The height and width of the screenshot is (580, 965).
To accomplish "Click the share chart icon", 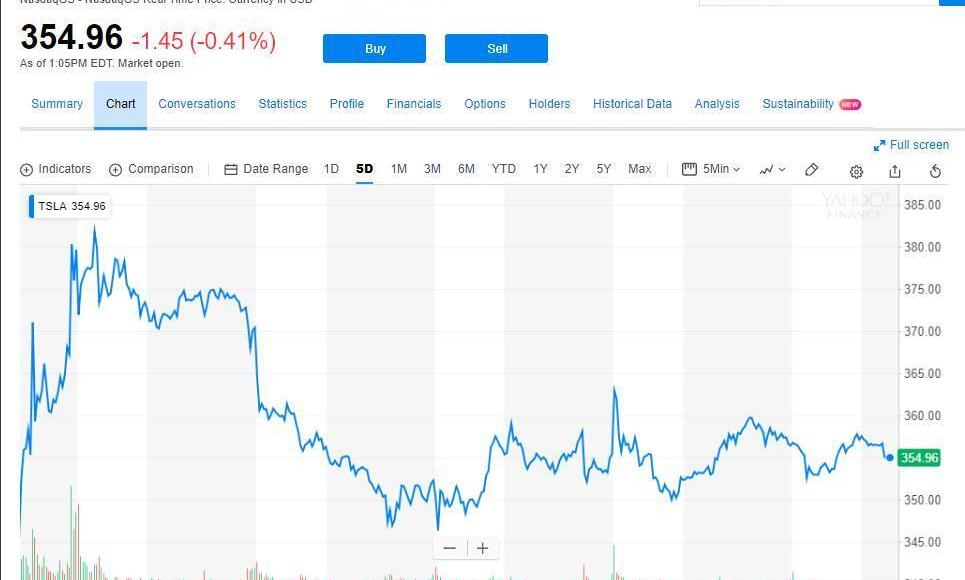I will pos(895,170).
